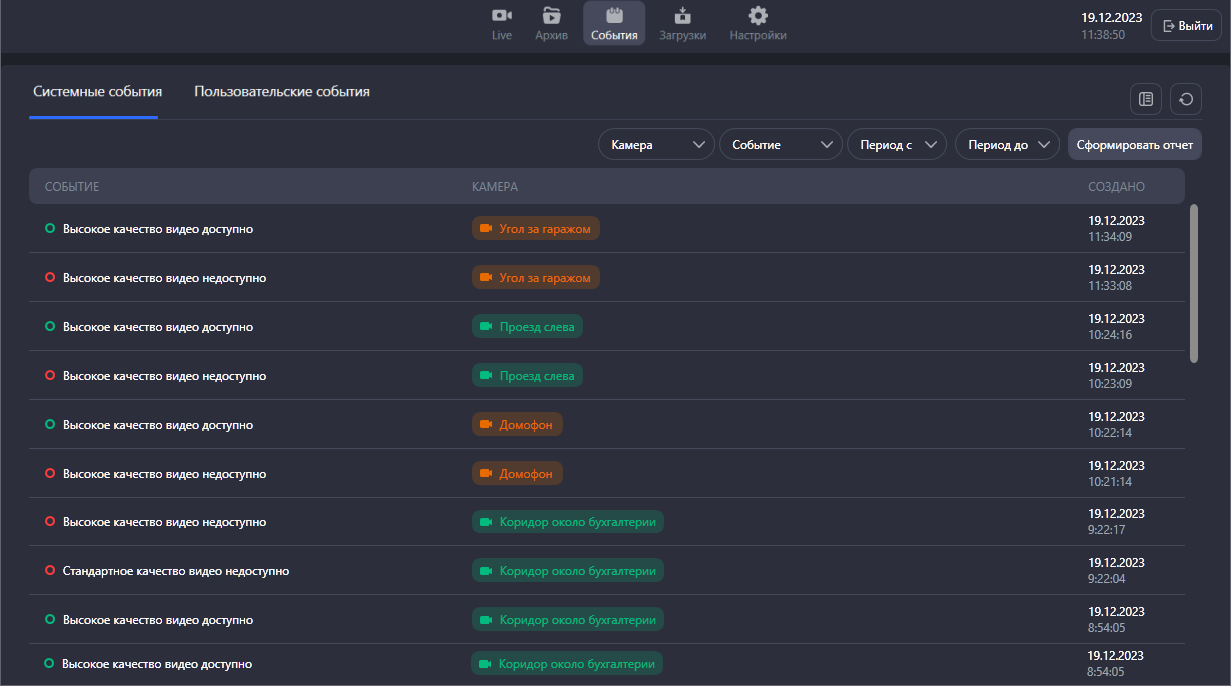
Task: Click the list view layout icon
Action: [1146, 99]
